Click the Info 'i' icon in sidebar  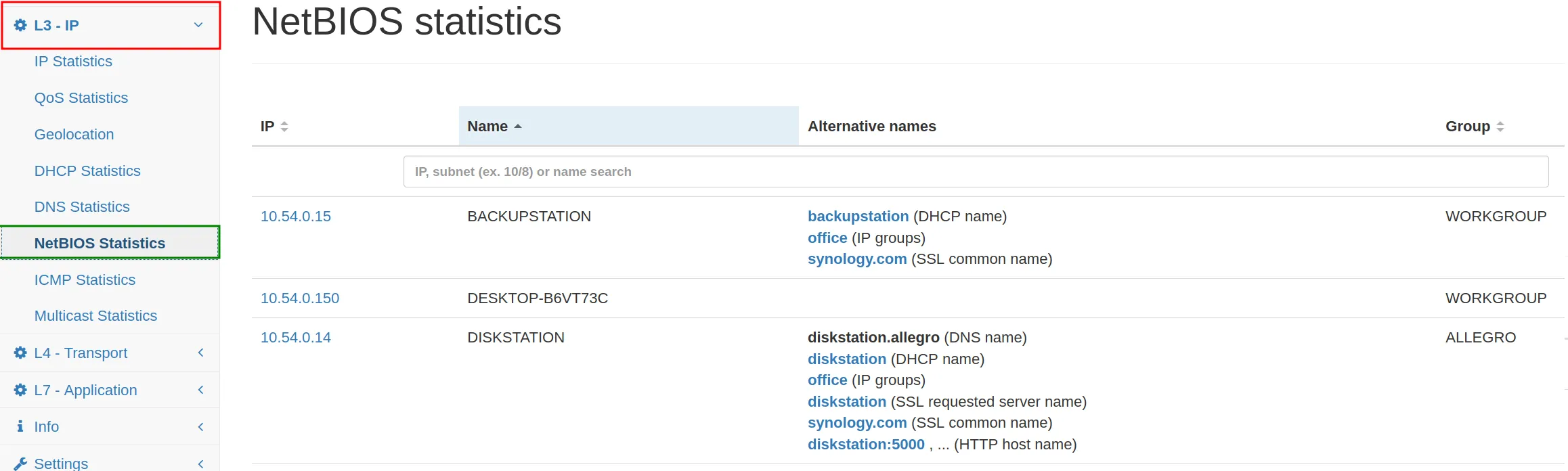20,426
